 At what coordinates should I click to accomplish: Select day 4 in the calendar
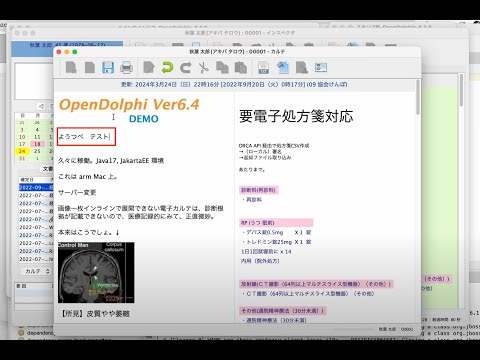(37, 130)
